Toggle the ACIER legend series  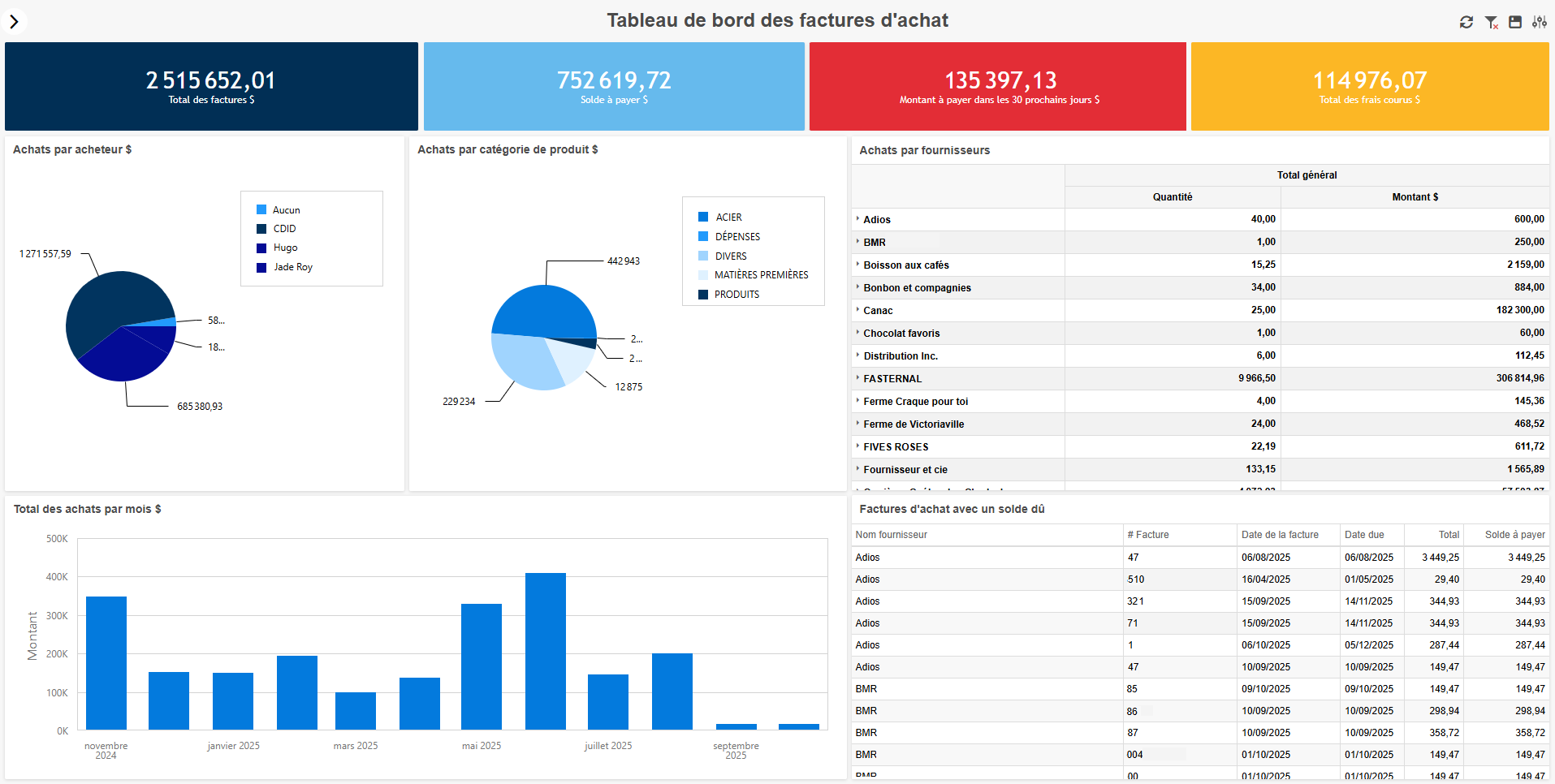coord(728,218)
